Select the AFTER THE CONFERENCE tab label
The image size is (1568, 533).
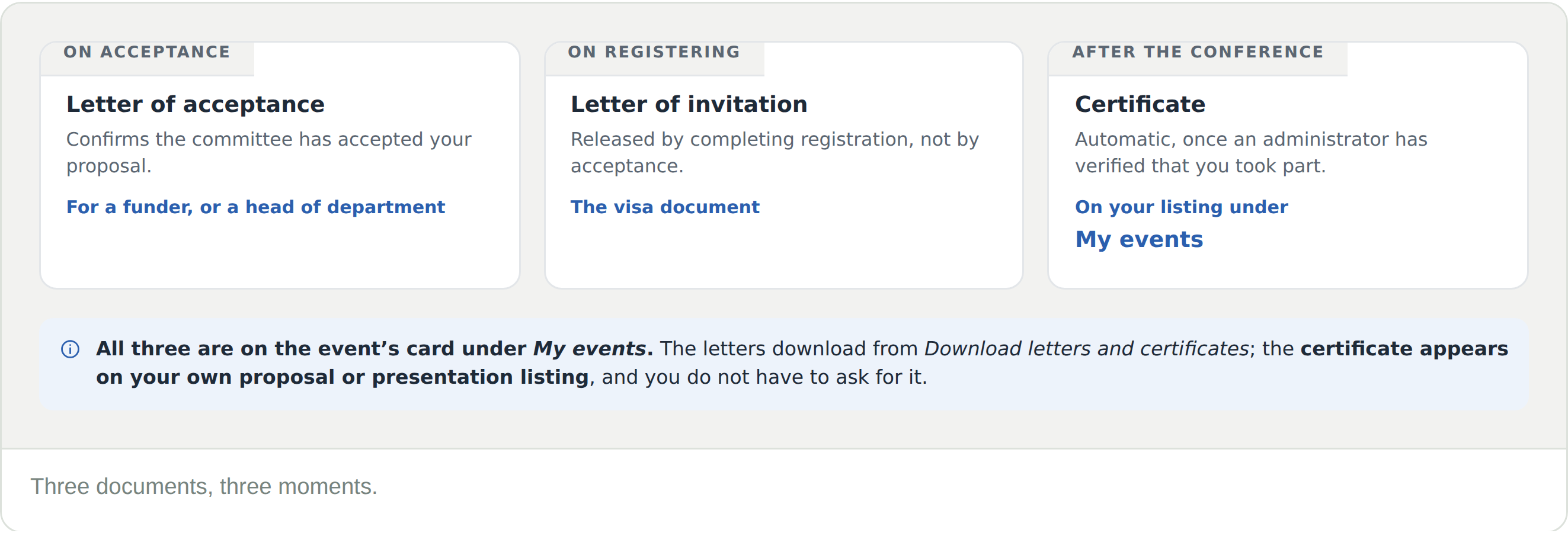tap(1197, 52)
